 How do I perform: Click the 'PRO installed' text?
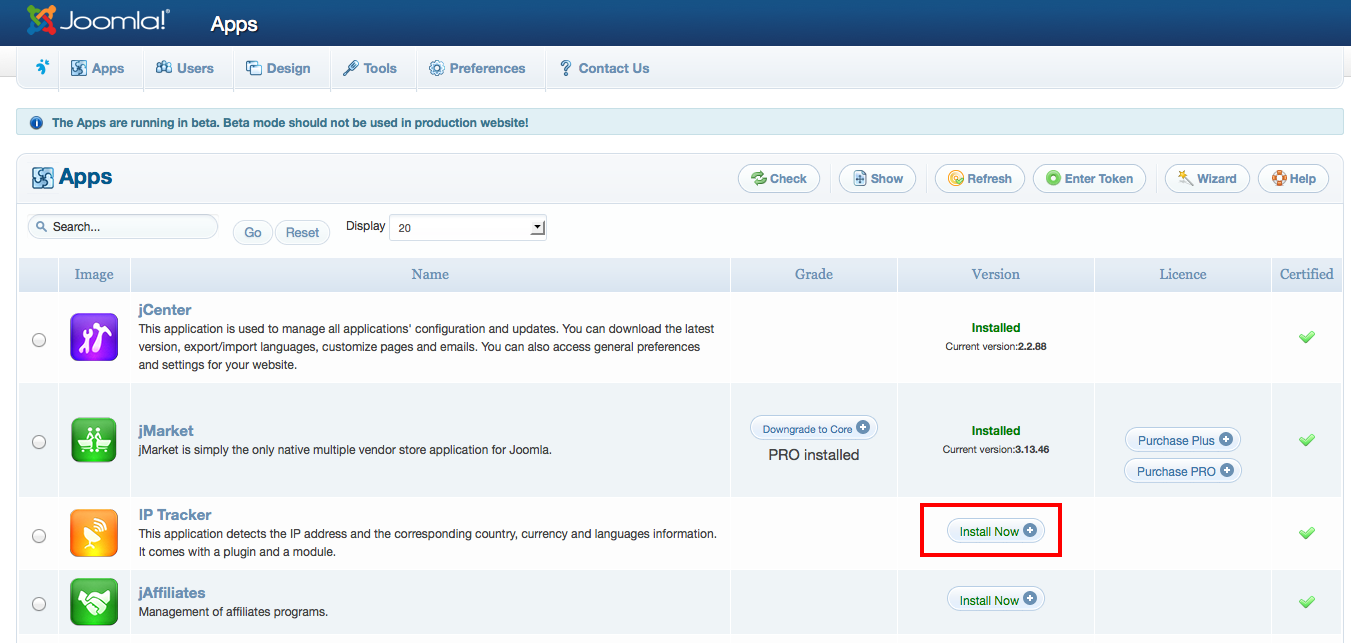coord(814,455)
